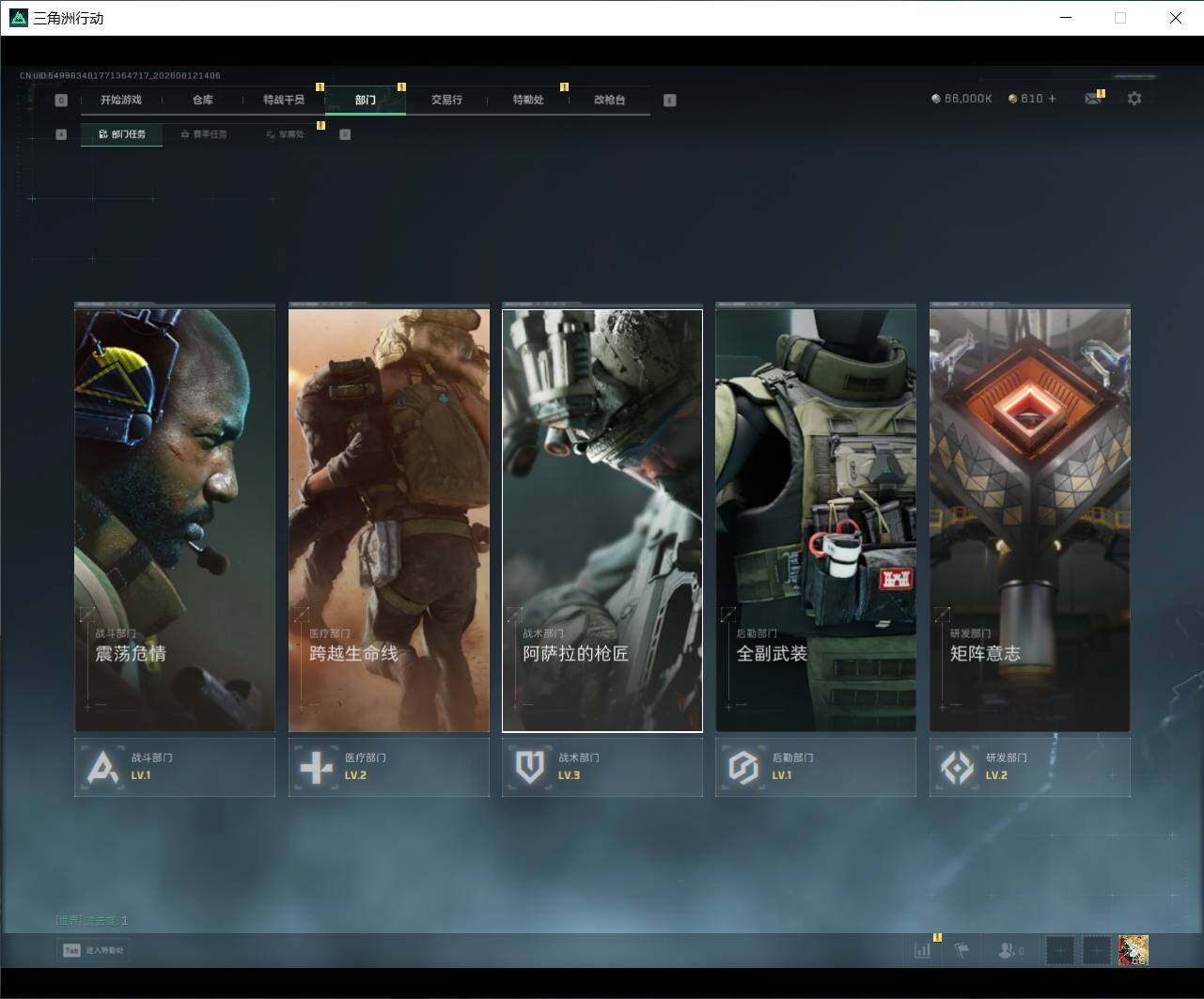Open the 全副武装 logistics department card
Viewport: 1204px width, 999px height.
click(816, 520)
